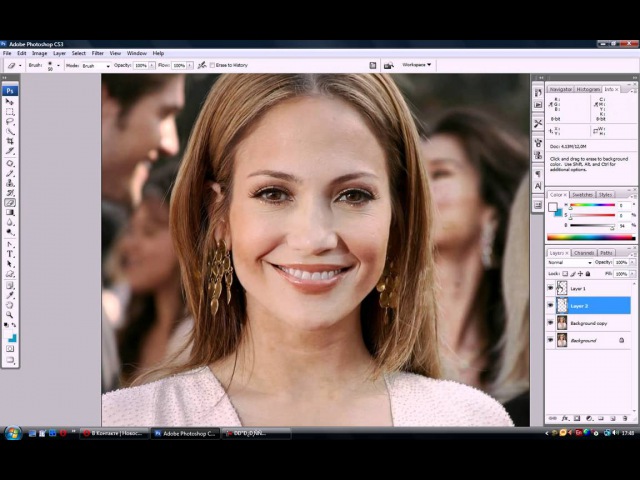The width and height of the screenshot is (640, 480).
Task: Hide the Background layer eye
Action: 551,340
